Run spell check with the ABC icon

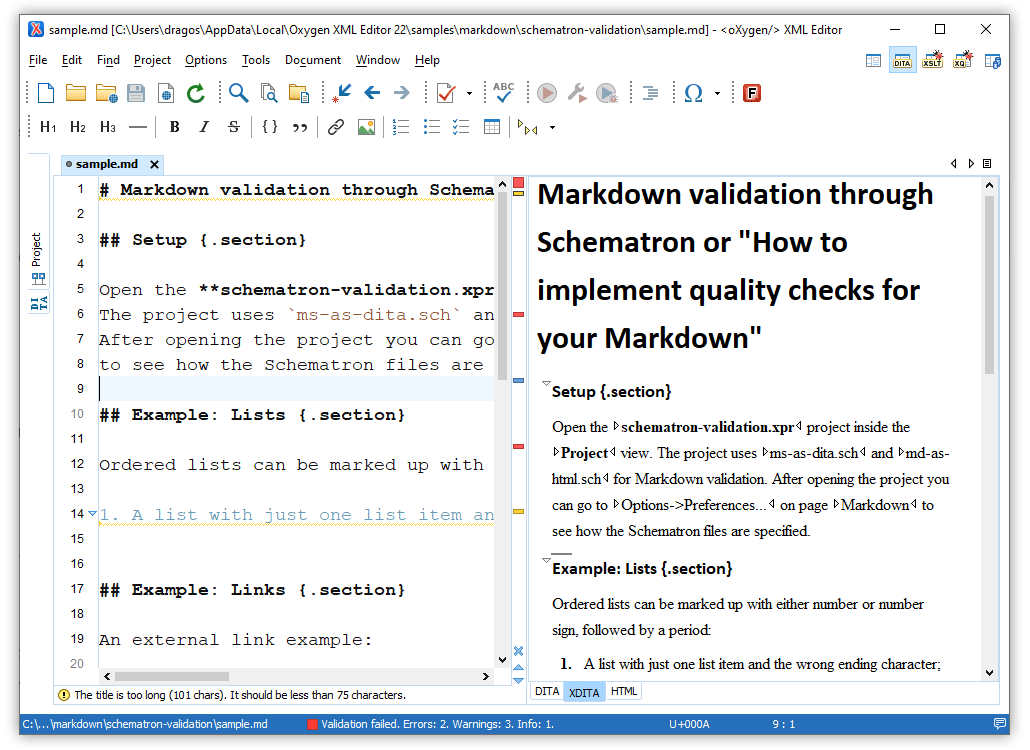(x=504, y=93)
